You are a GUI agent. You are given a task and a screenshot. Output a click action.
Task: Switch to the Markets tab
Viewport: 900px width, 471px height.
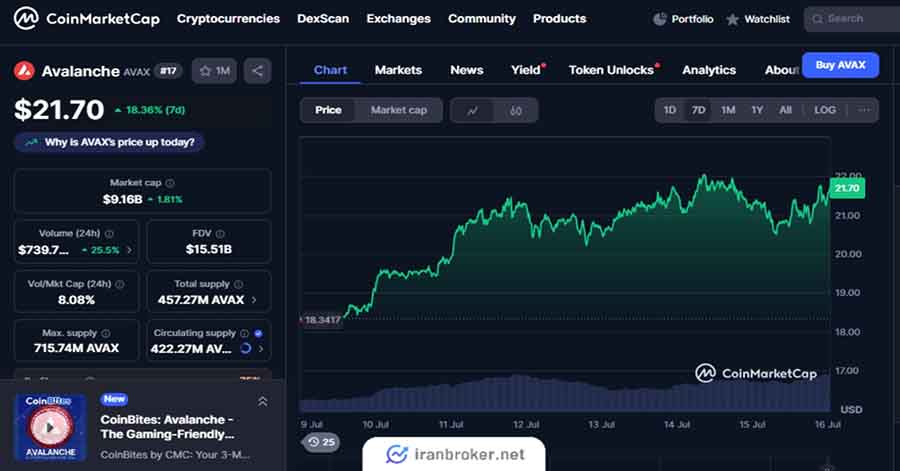[x=398, y=70]
